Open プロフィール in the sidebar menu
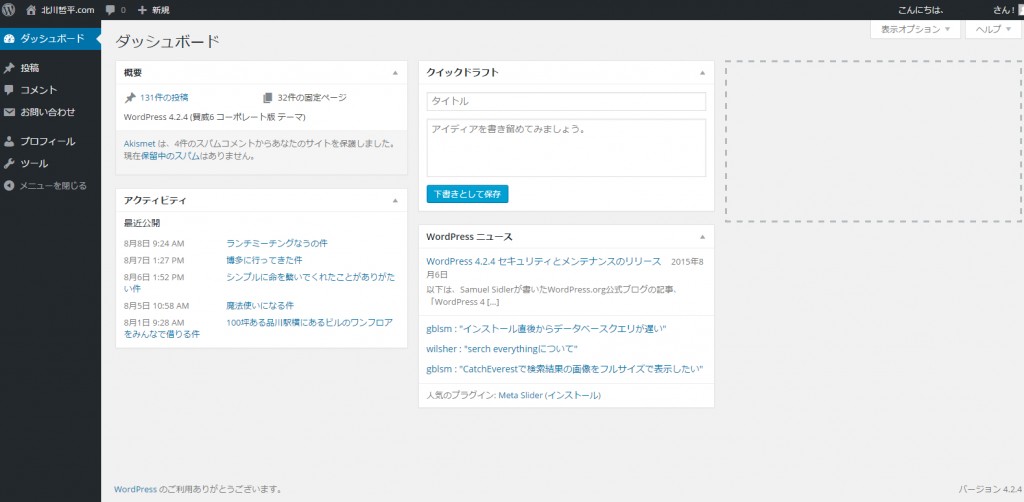 pos(47,141)
